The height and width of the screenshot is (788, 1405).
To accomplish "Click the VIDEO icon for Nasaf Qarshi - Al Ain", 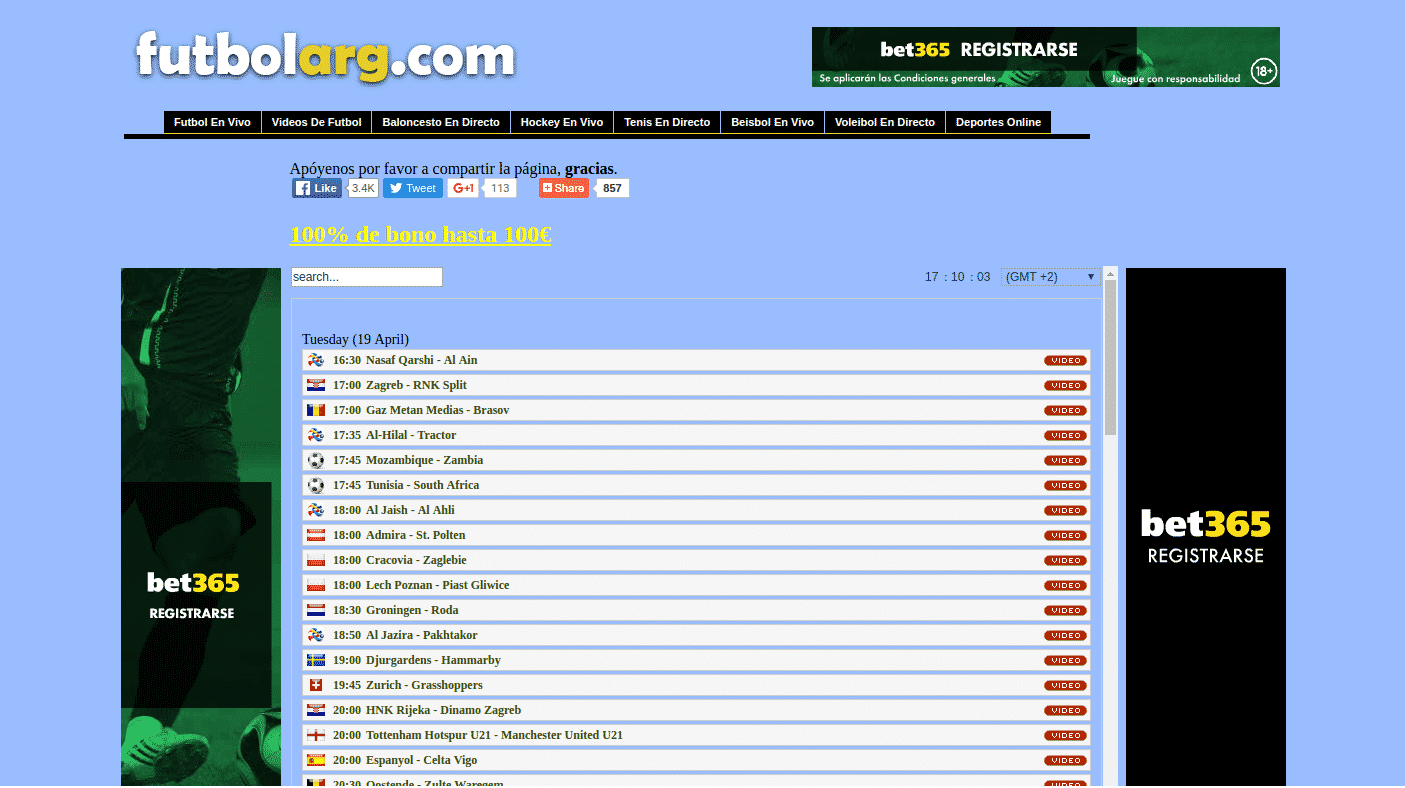I will [1065, 360].
